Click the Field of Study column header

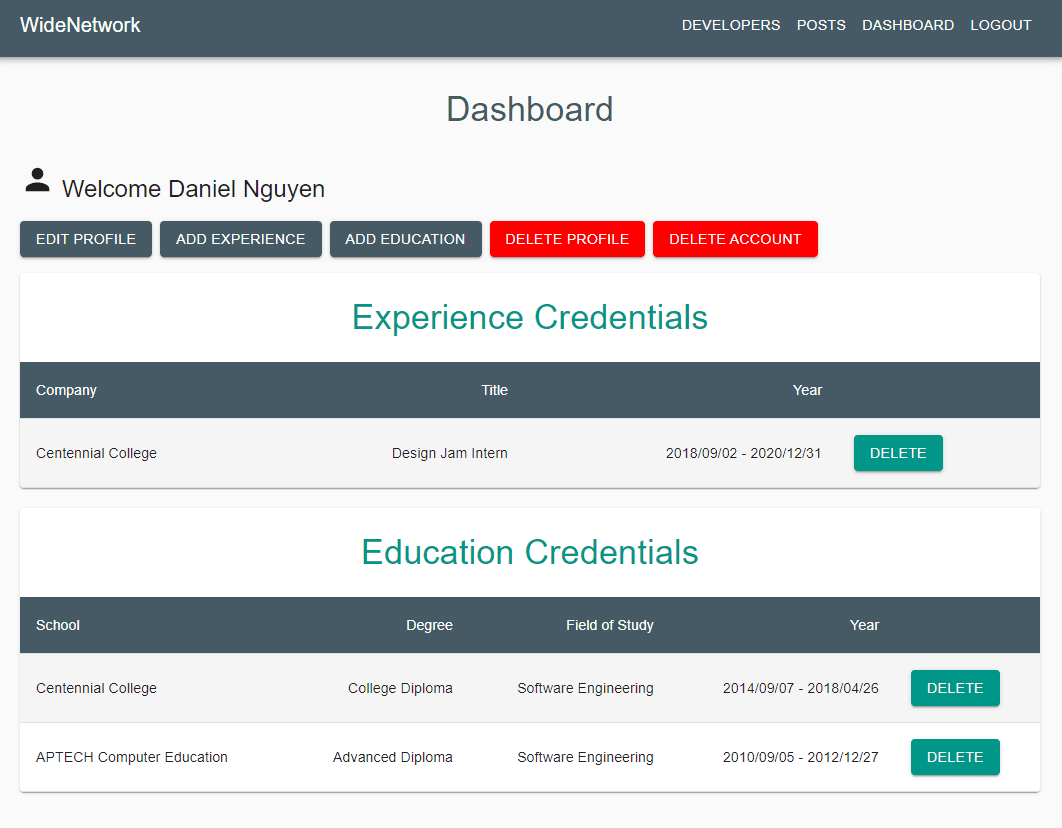pyautogui.click(x=609, y=625)
